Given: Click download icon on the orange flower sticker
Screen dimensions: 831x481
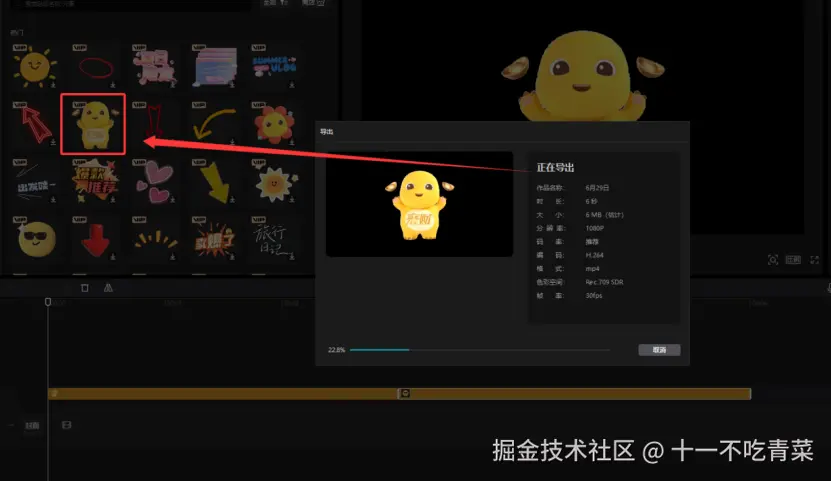Looking at the screenshot, I should pos(292,141).
